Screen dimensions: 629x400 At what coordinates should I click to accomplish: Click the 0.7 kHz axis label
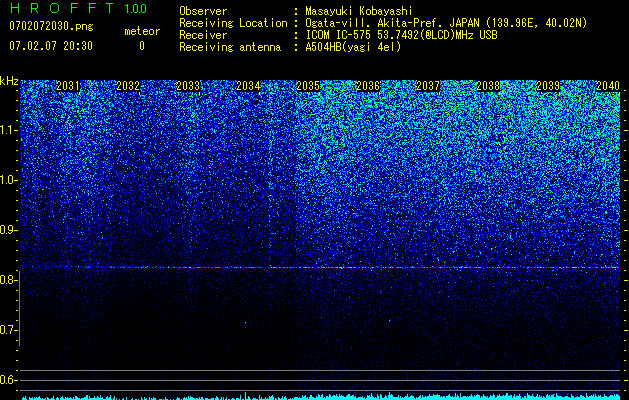coord(6,330)
